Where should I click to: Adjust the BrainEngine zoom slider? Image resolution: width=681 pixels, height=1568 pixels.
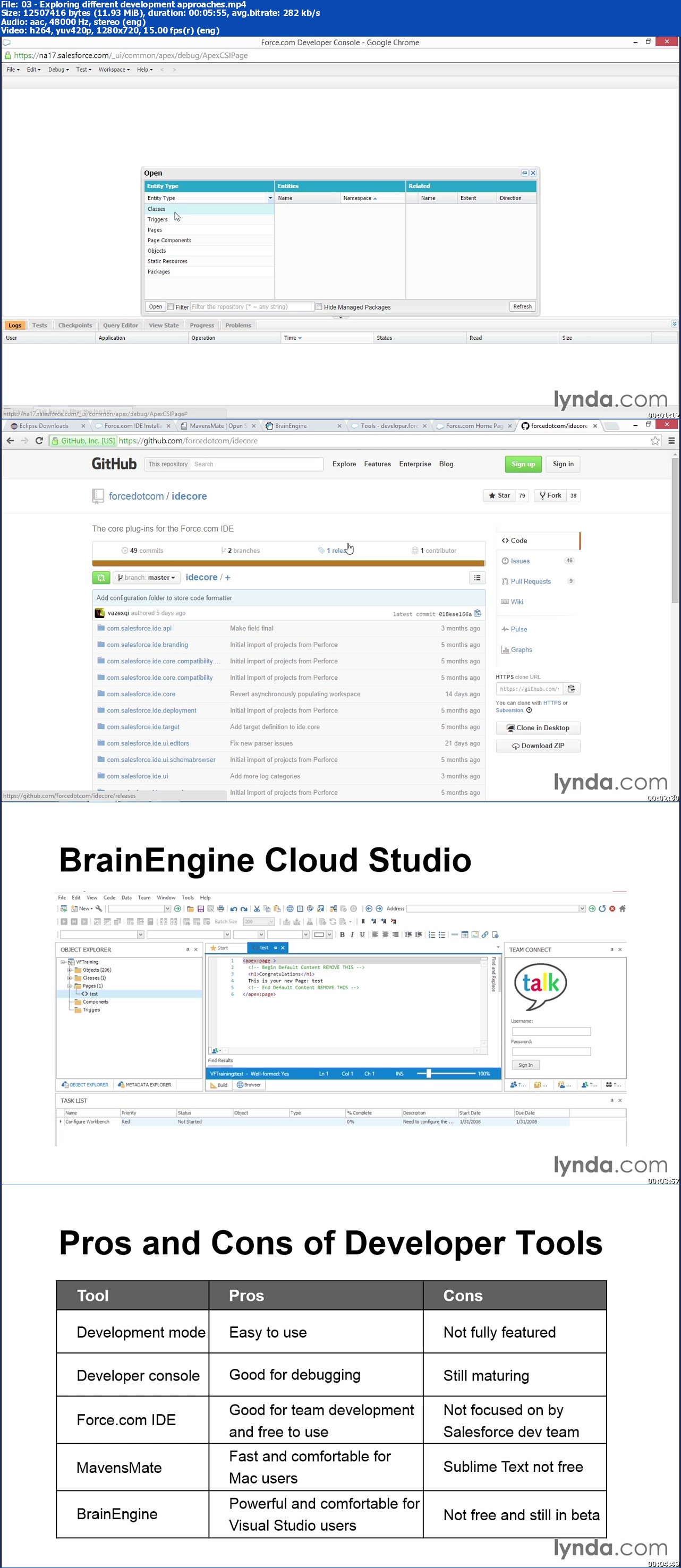429,1073
